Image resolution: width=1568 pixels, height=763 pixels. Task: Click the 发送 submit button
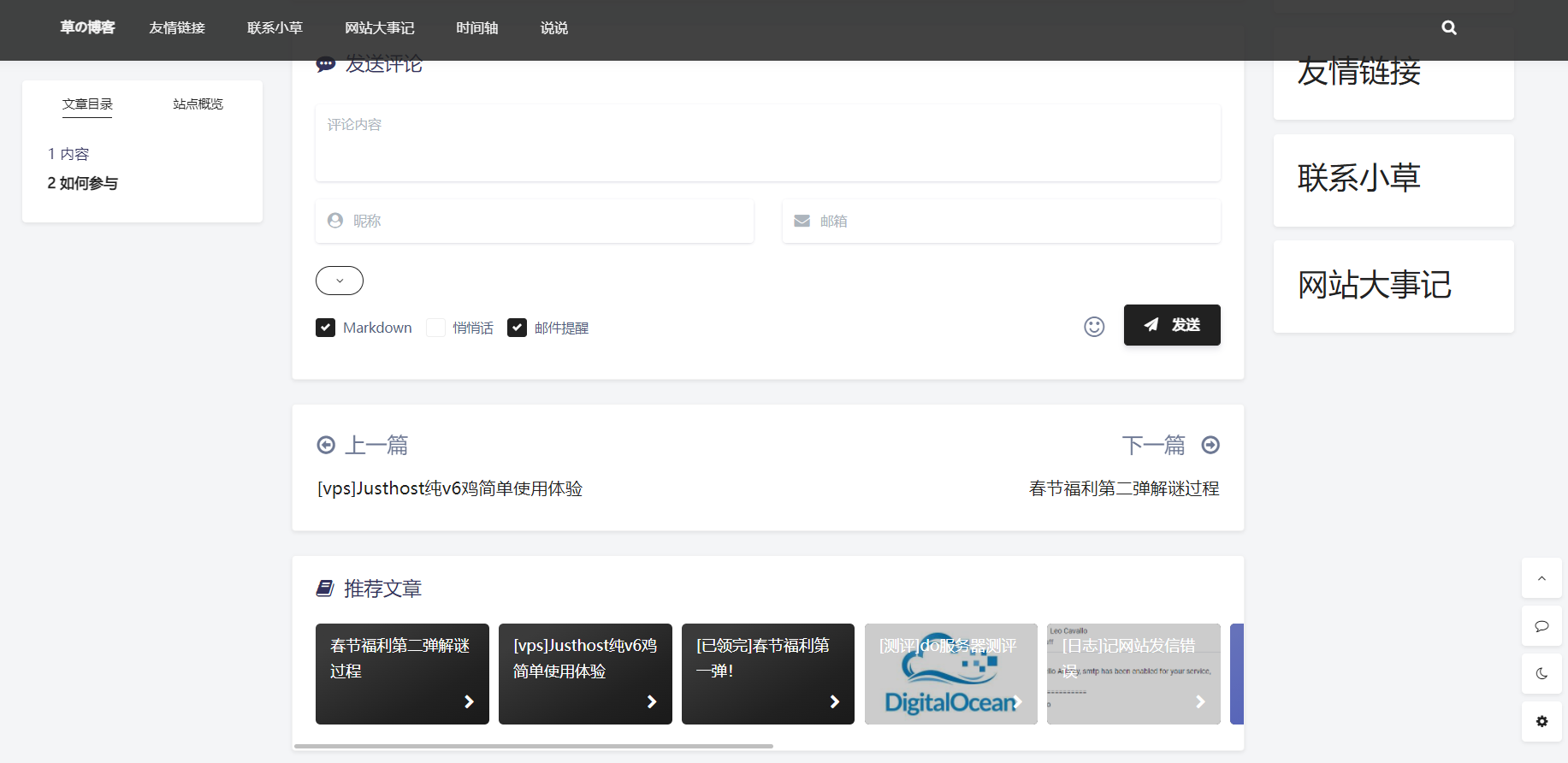(x=1172, y=325)
